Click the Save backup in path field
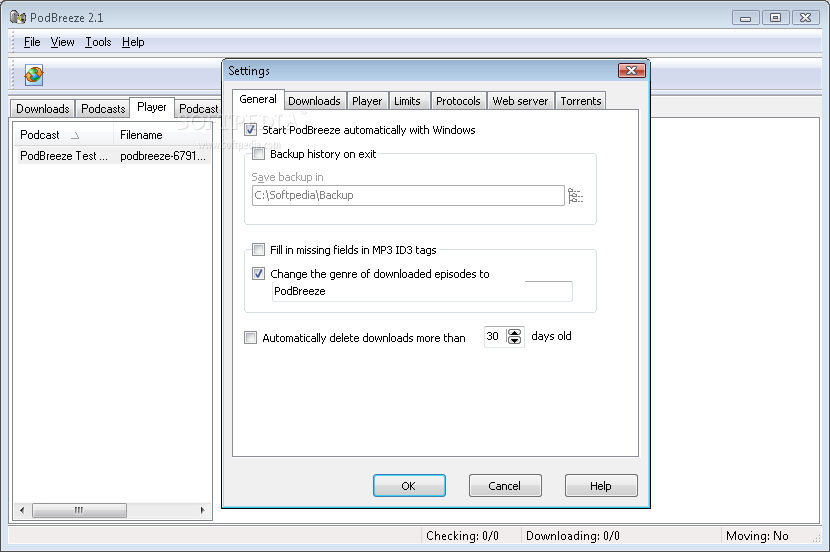830x552 pixels. pos(408,195)
